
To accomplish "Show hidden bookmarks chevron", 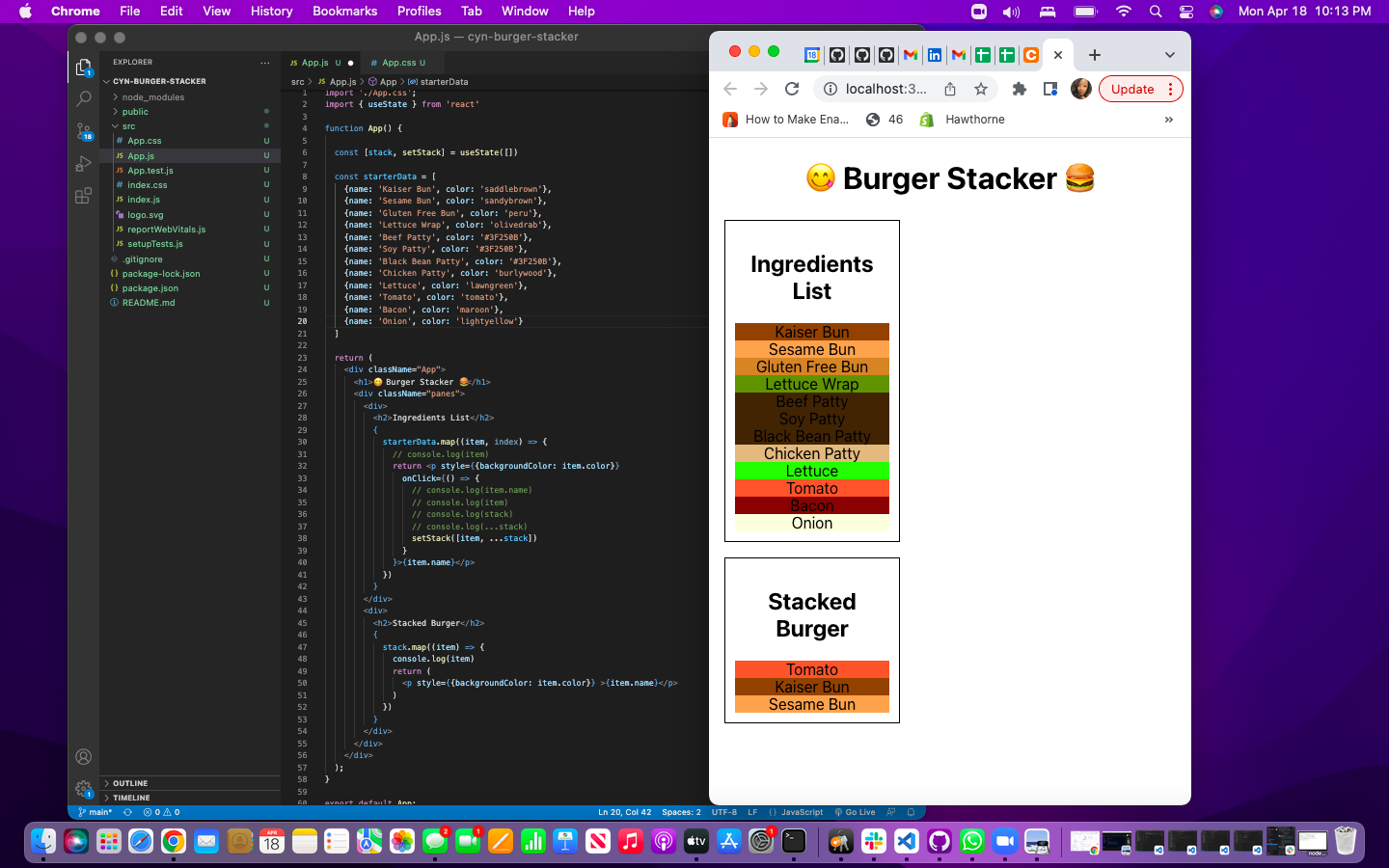I will point(1168,120).
